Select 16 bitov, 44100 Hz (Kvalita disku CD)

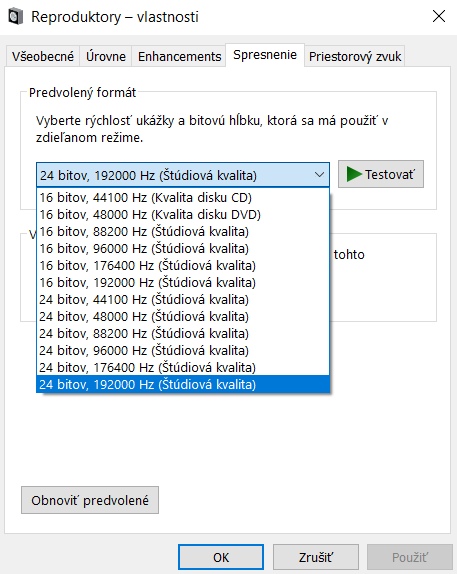coord(183,198)
